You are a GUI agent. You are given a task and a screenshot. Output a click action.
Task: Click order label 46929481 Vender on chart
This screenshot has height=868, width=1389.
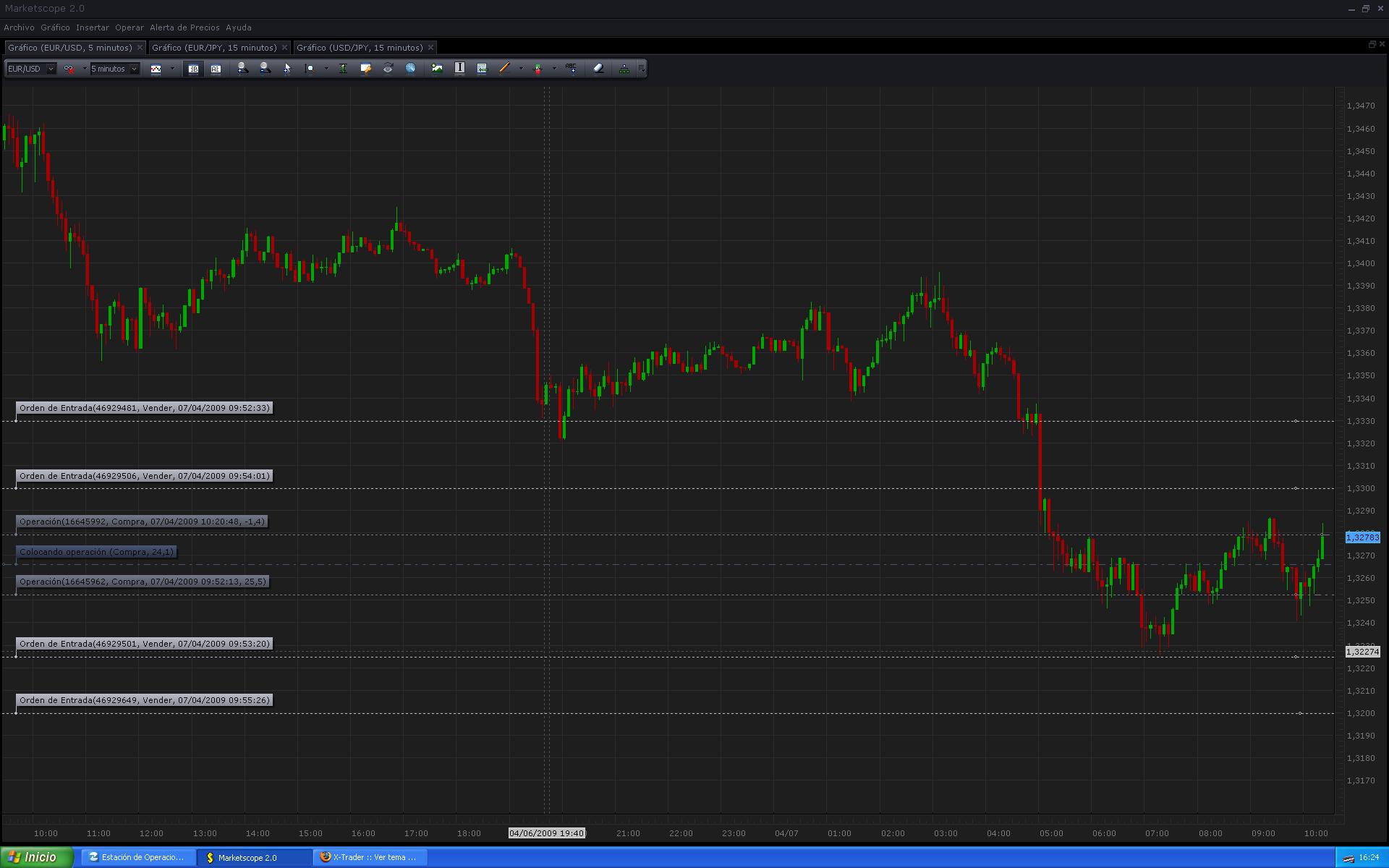[x=144, y=408]
